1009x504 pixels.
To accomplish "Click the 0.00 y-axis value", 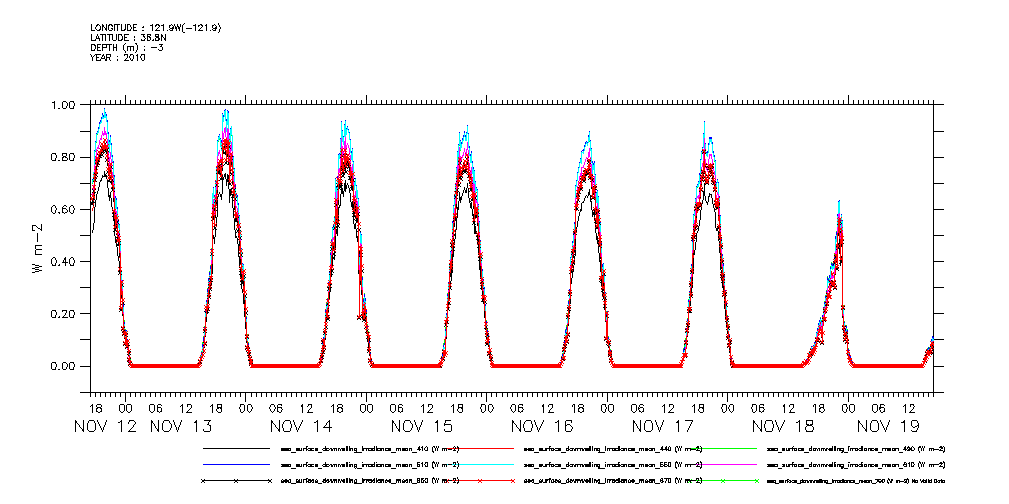I will coord(64,366).
